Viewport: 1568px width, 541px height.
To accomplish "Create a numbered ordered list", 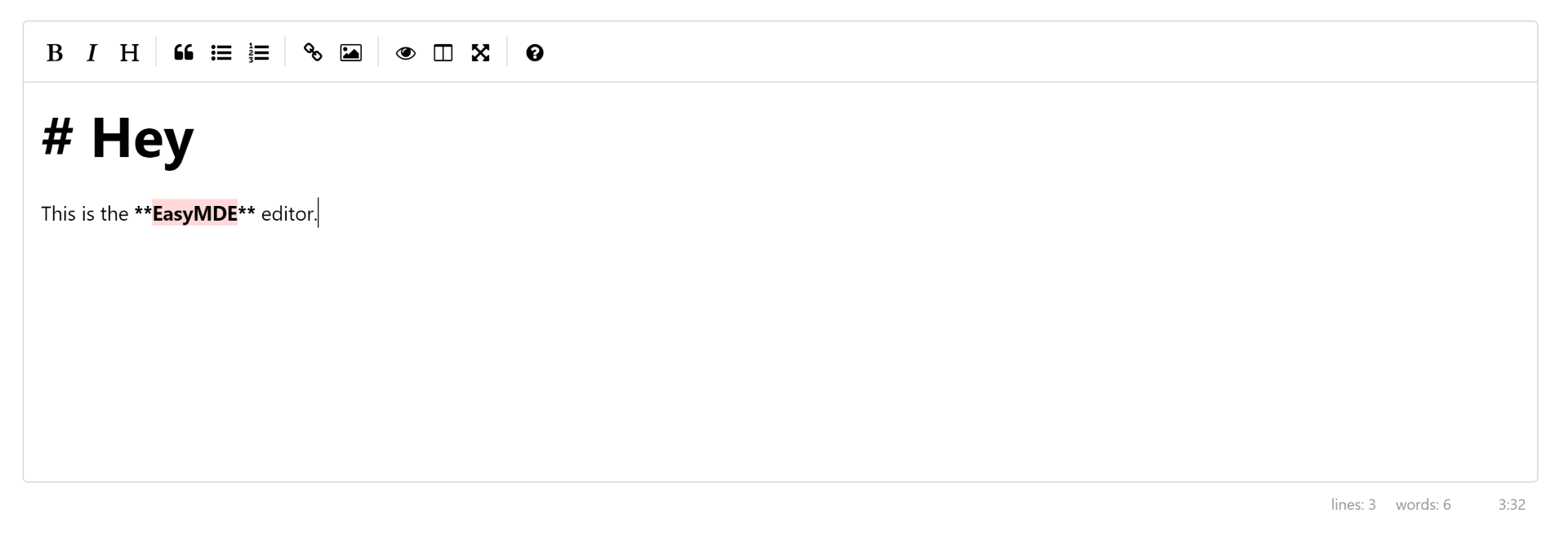I will pyautogui.click(x=259, y=53).
